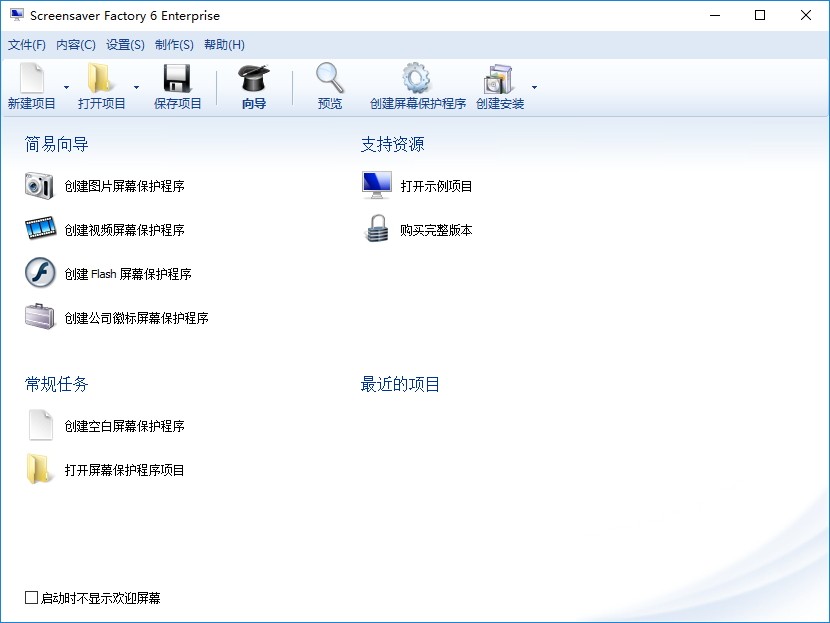Open the 文件(F) menu

pos(27,45)
